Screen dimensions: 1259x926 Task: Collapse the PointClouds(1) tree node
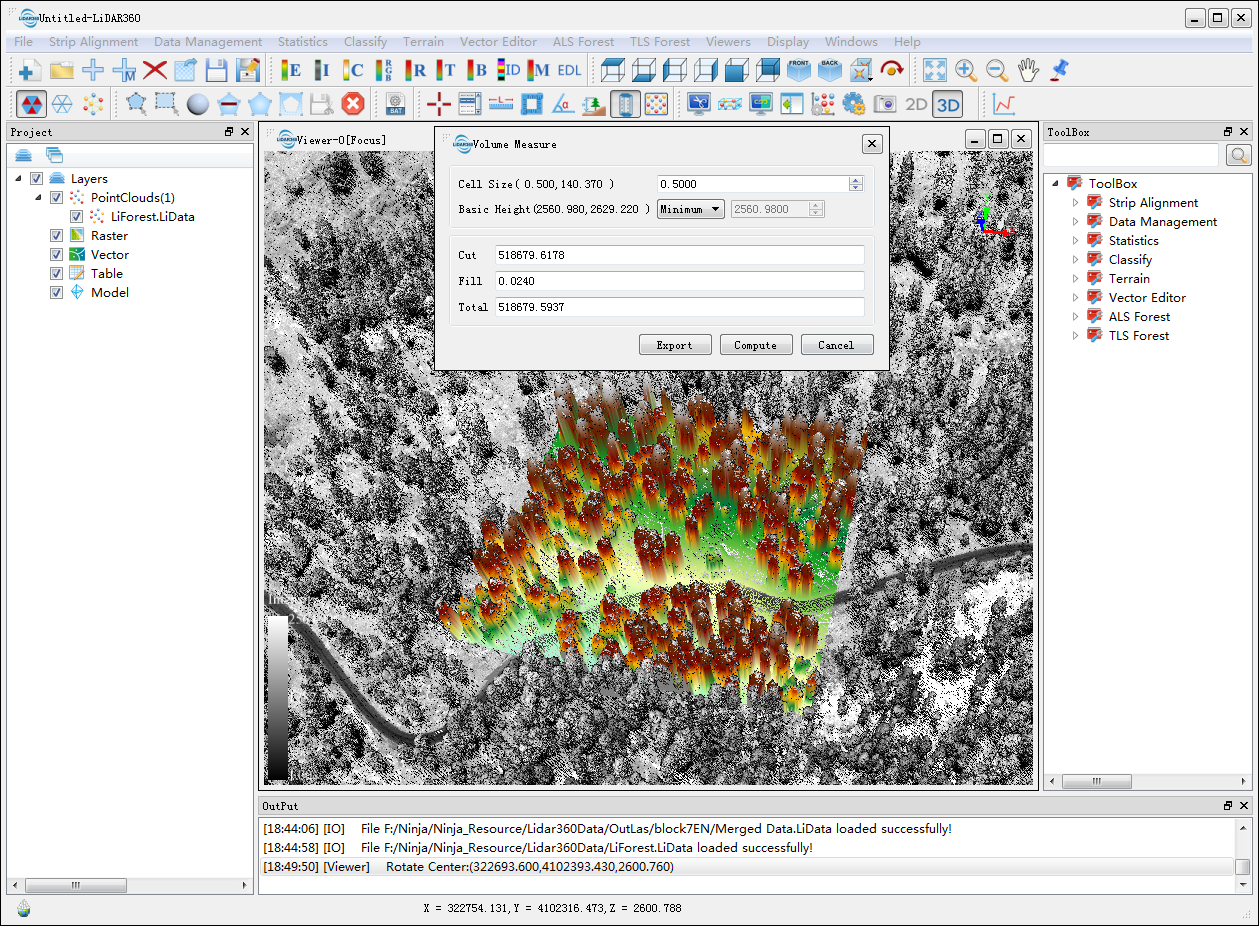(38, 198)
